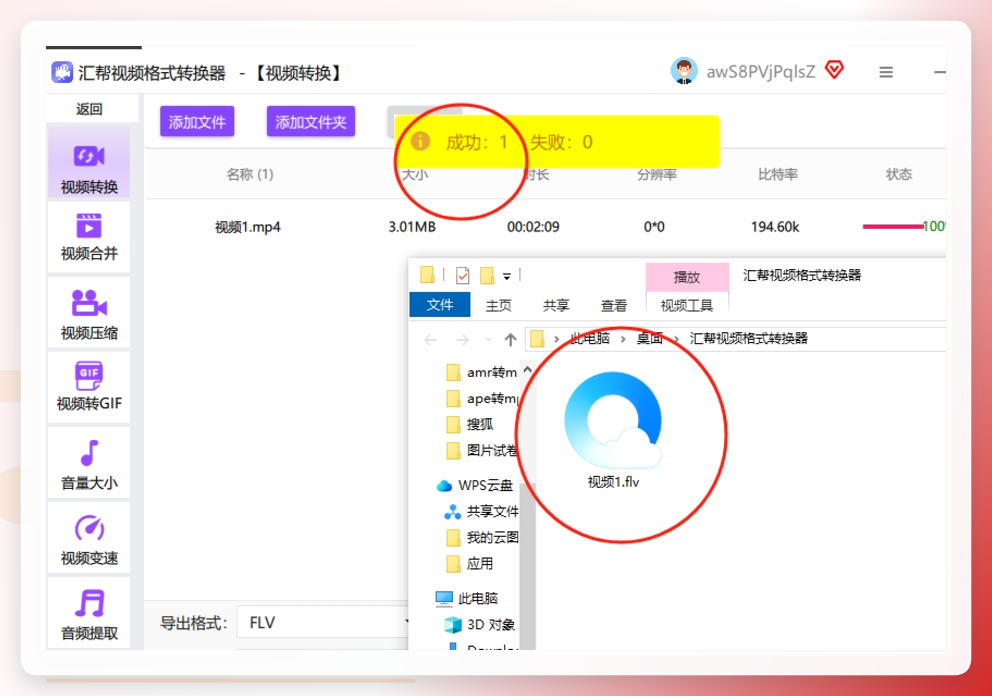Open the 共享 tab in Explorer ribbon

click(556, 306)
